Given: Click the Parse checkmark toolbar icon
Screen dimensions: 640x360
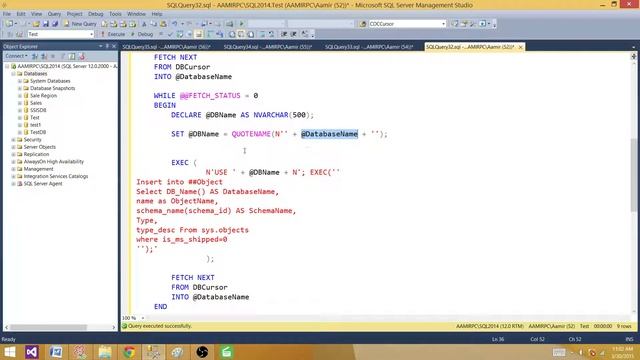Looking at the screenshot, I should 170,34.
